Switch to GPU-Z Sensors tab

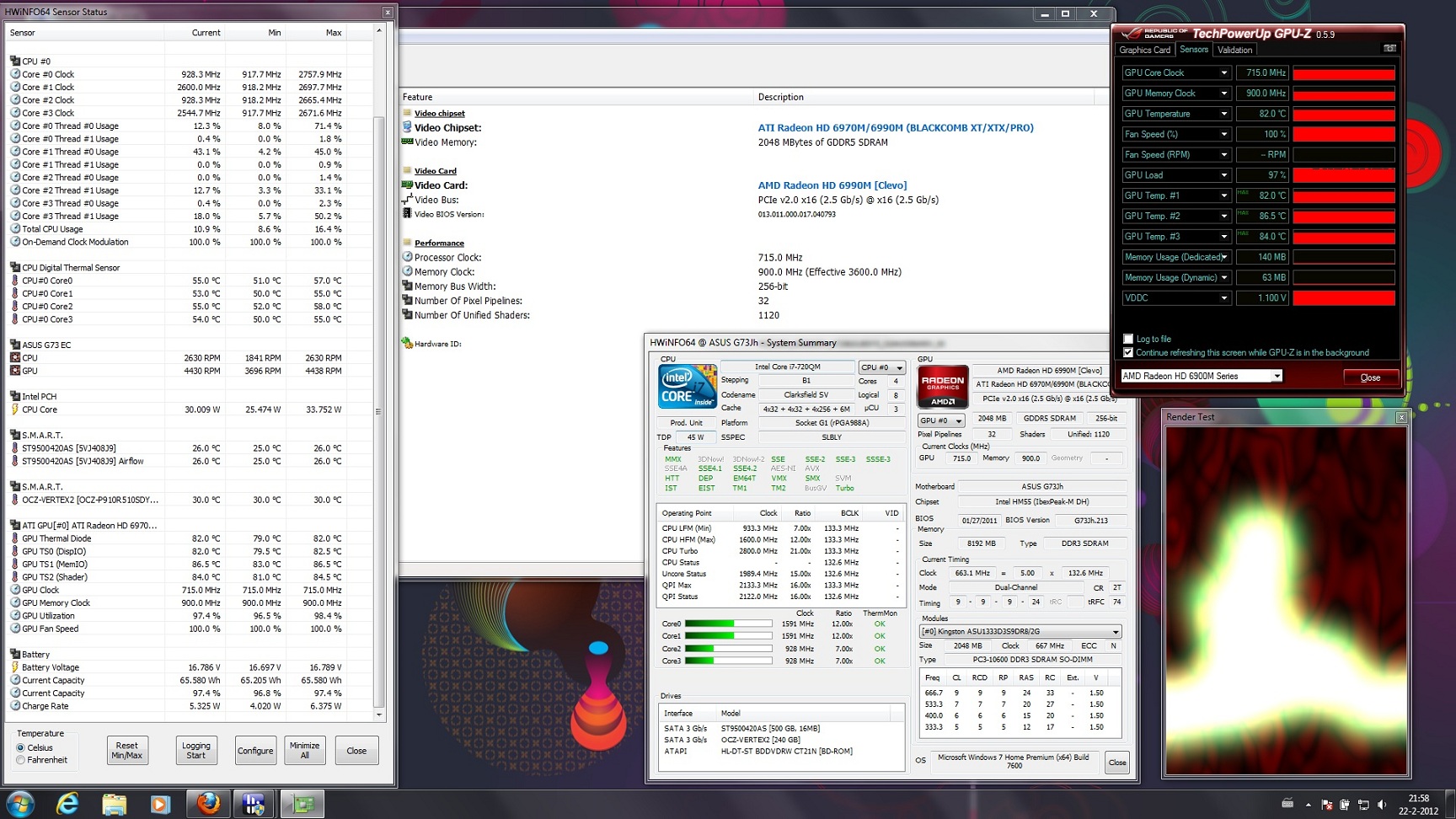point(1194,50)
